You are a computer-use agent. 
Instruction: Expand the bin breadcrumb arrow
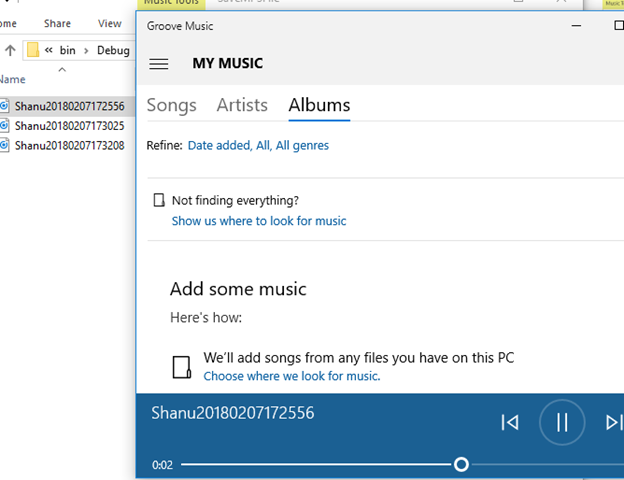[86, 51]
